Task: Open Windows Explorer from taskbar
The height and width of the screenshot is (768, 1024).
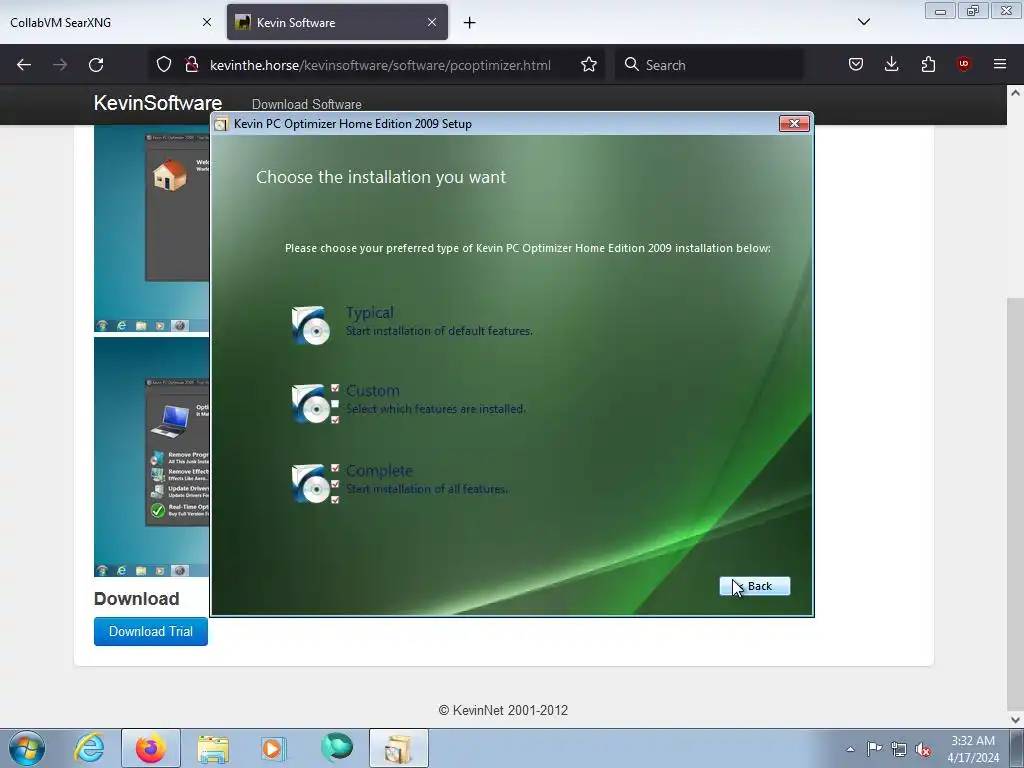Action: [213, 748]
